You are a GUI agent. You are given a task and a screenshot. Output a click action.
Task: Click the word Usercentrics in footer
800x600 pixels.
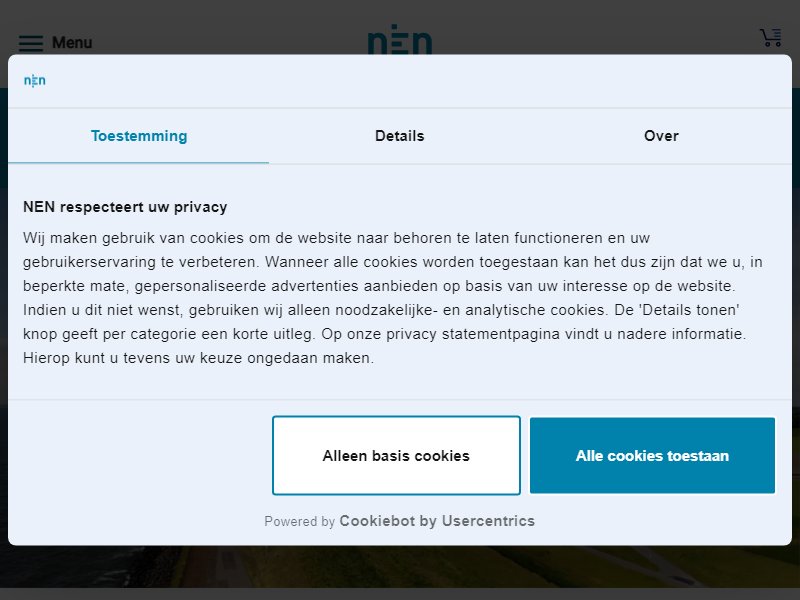click(x=488, y=521)
